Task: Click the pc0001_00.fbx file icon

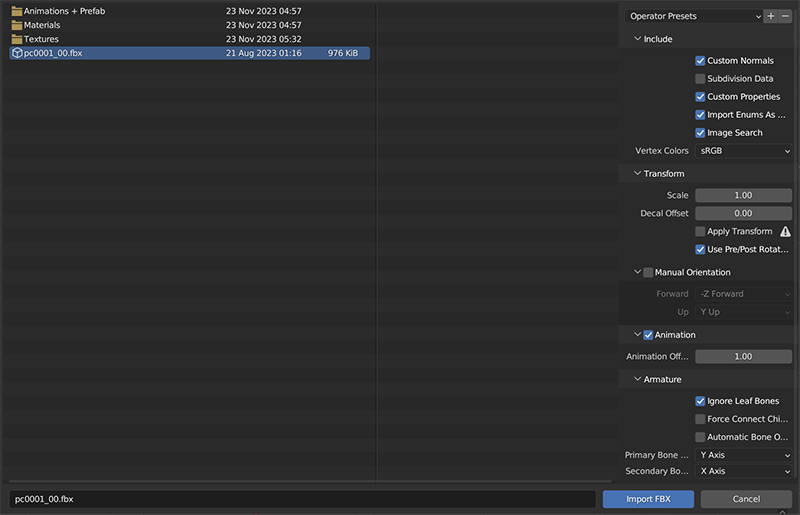Action: click(x=16, y=53)
